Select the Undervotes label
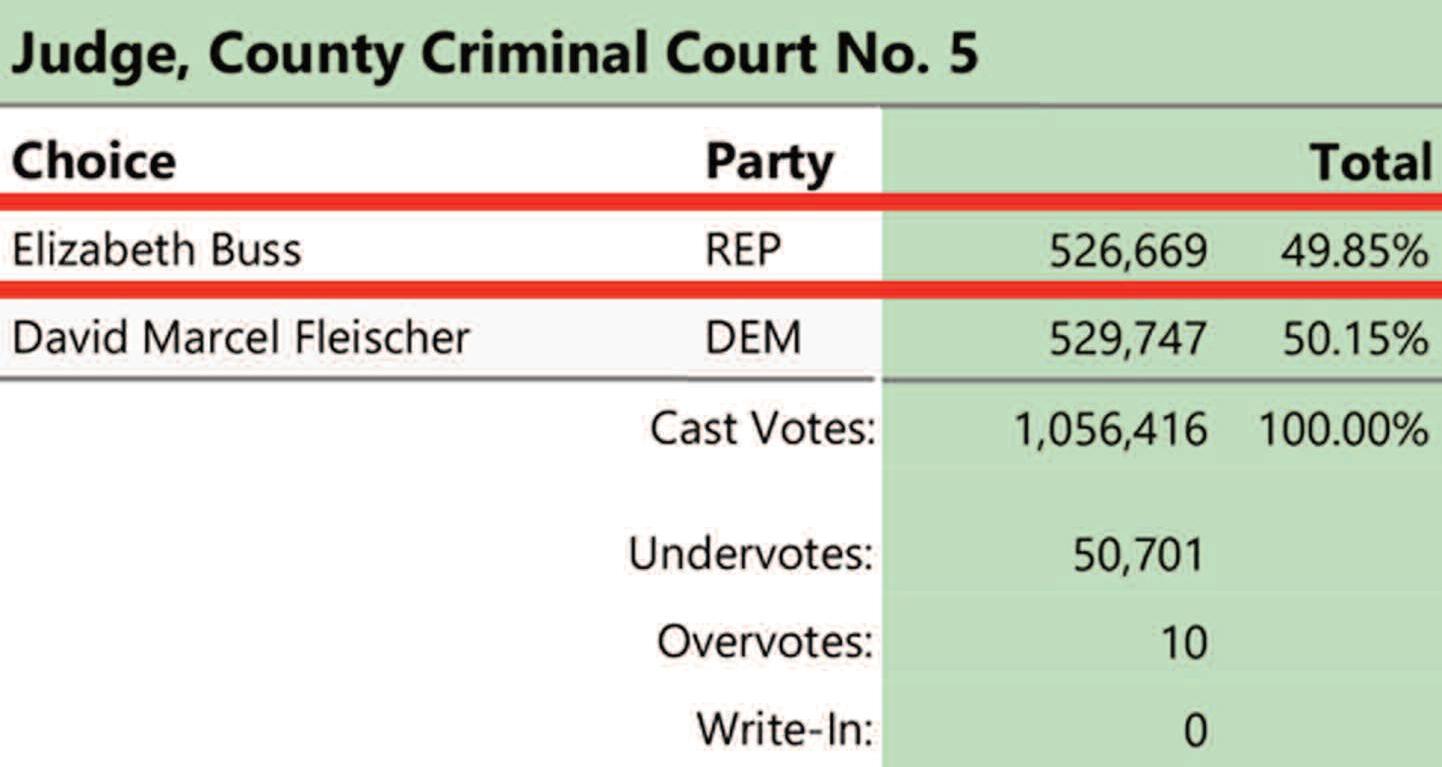Viewport: 1442px width, 767px height. coord(751,553)
